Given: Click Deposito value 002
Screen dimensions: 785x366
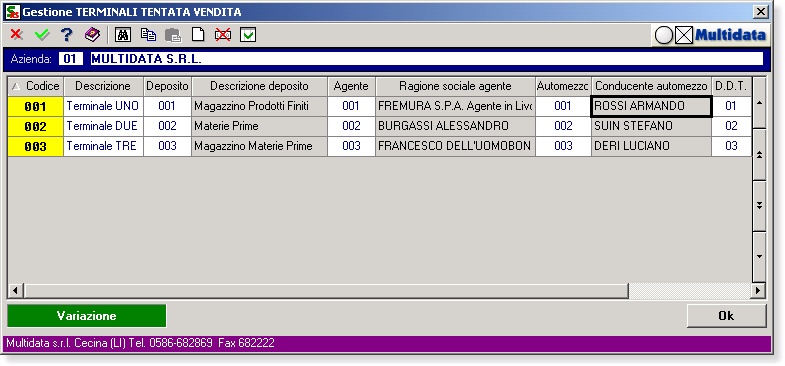Looking at the screenshot, I should click(x=167, y=126).
